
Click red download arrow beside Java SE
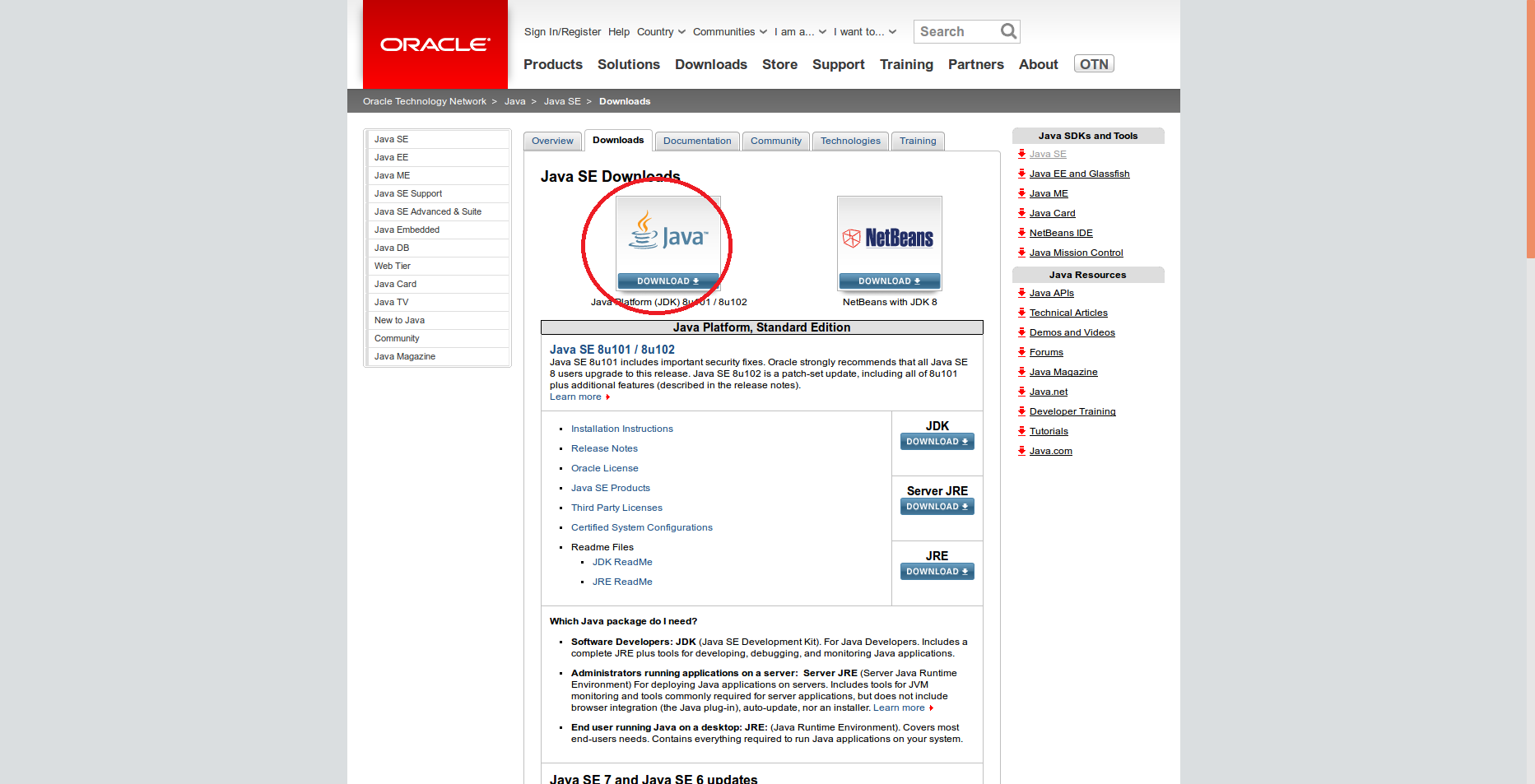[x=1021, y=154]
